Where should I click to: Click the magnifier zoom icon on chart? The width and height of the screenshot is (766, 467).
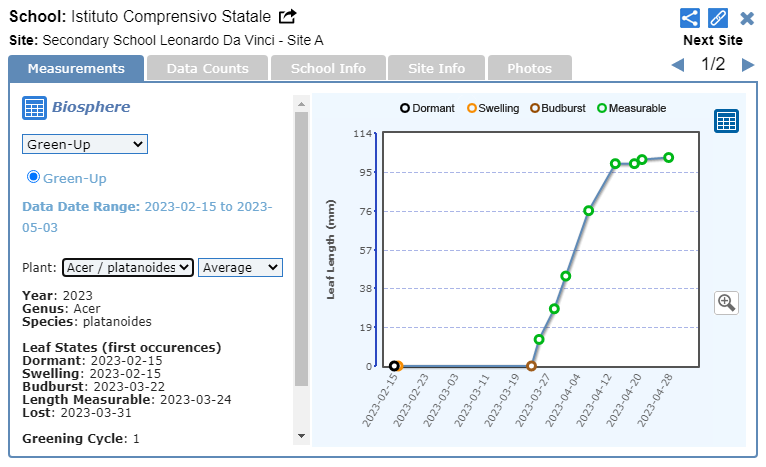tap(727, 302)
